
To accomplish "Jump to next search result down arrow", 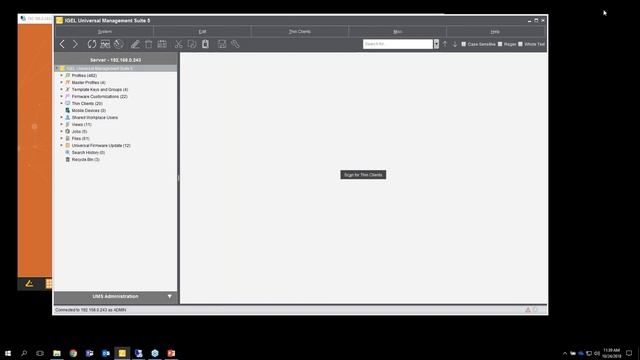I will [x=455, y=44].
